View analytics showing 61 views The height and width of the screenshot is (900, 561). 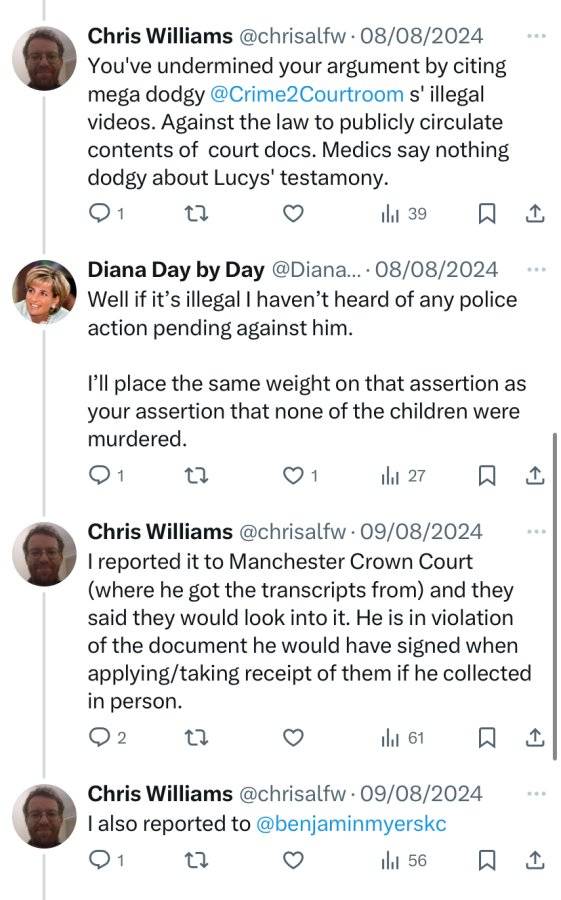point(403,738)
